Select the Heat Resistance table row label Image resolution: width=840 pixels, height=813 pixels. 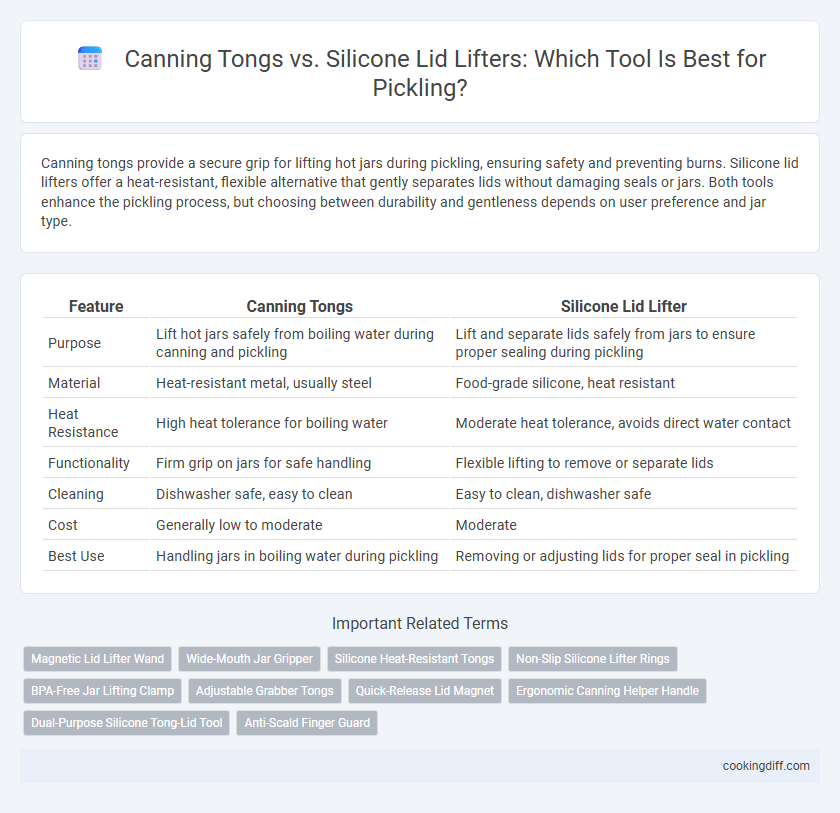pos(83,423)
